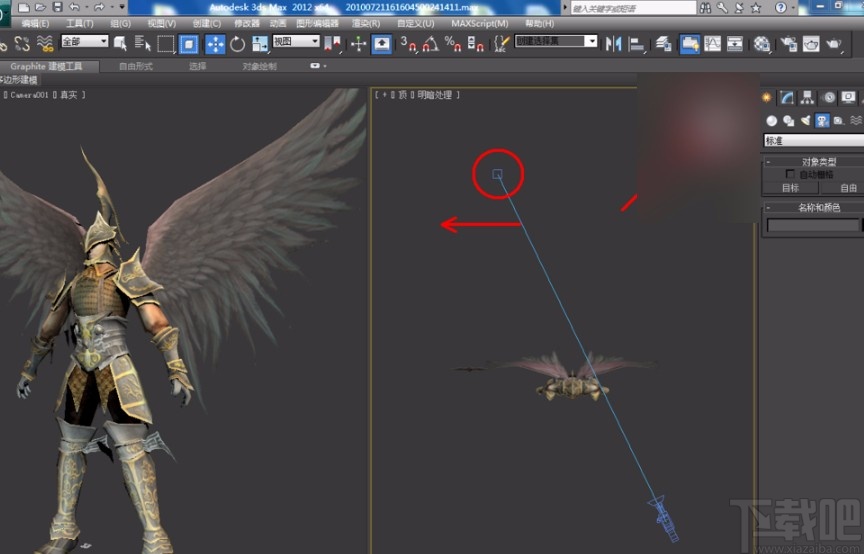
Task: Toggle Window/Crossing selection mode
Action: coord(188,44)
